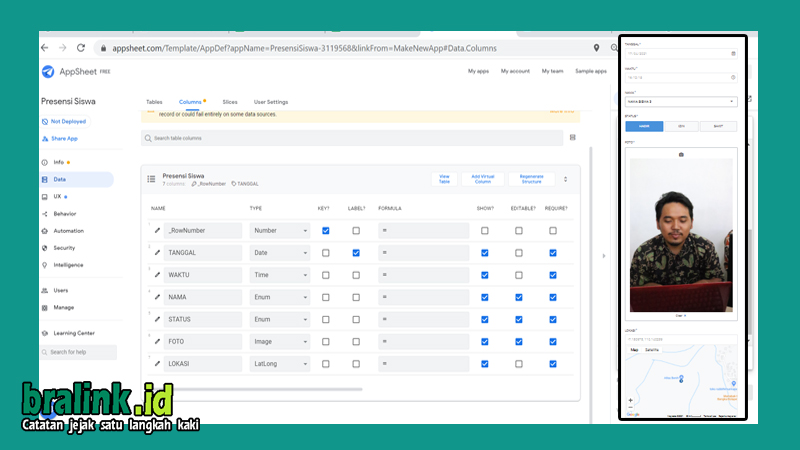
Task: Open the LatLong type dropdown for LOKASI
Action: pyautogui.click(x=280, y=364)
